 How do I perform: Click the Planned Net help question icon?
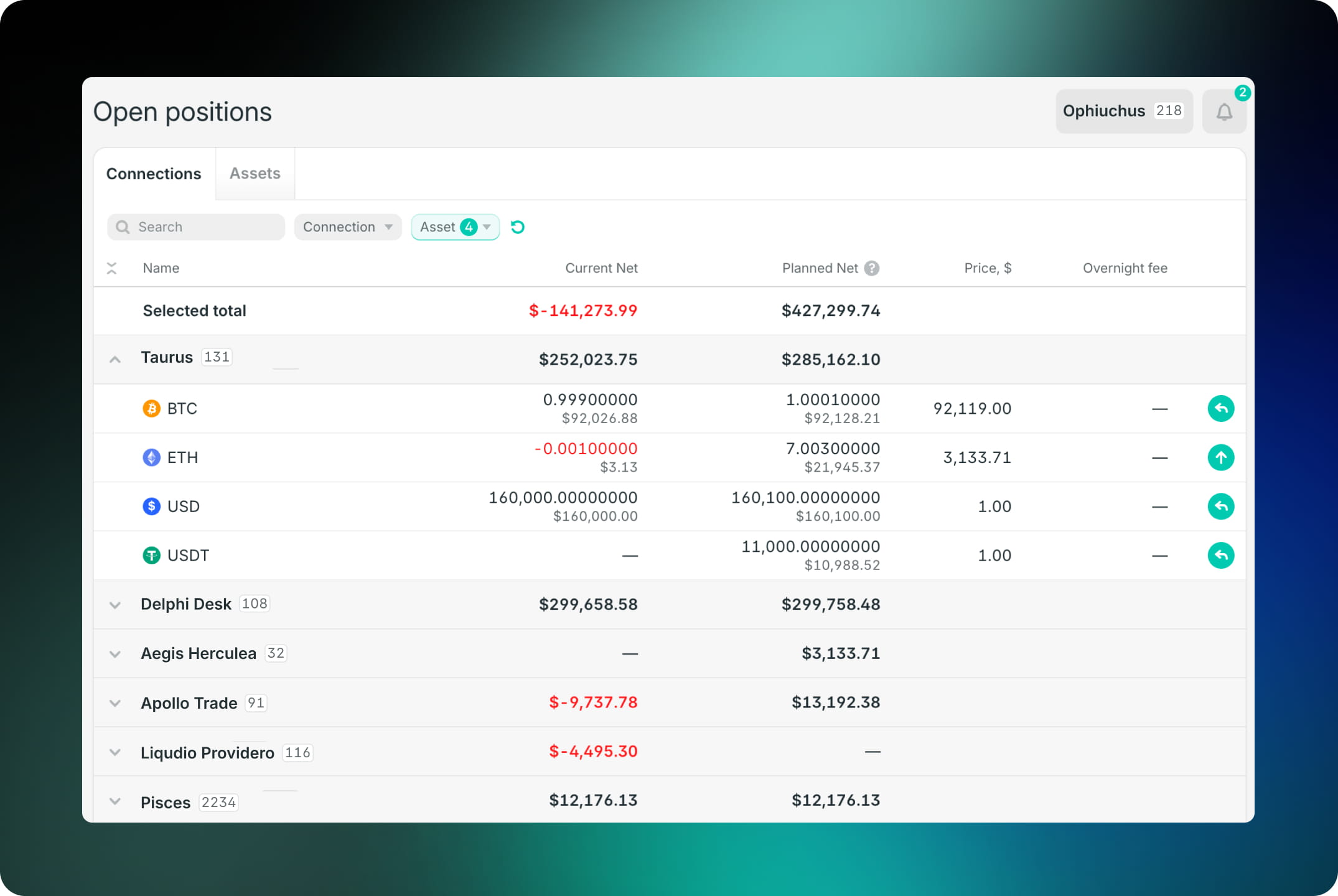872,268
